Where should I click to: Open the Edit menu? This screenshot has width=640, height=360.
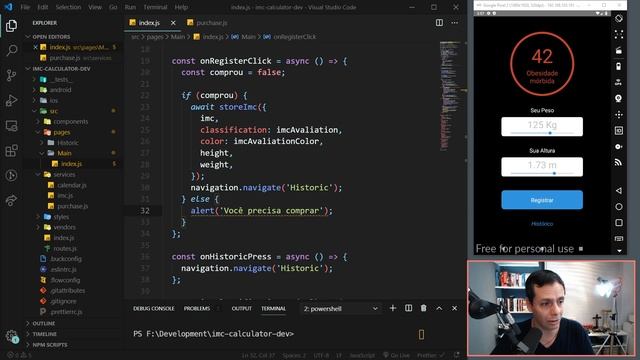coord(42,7)
